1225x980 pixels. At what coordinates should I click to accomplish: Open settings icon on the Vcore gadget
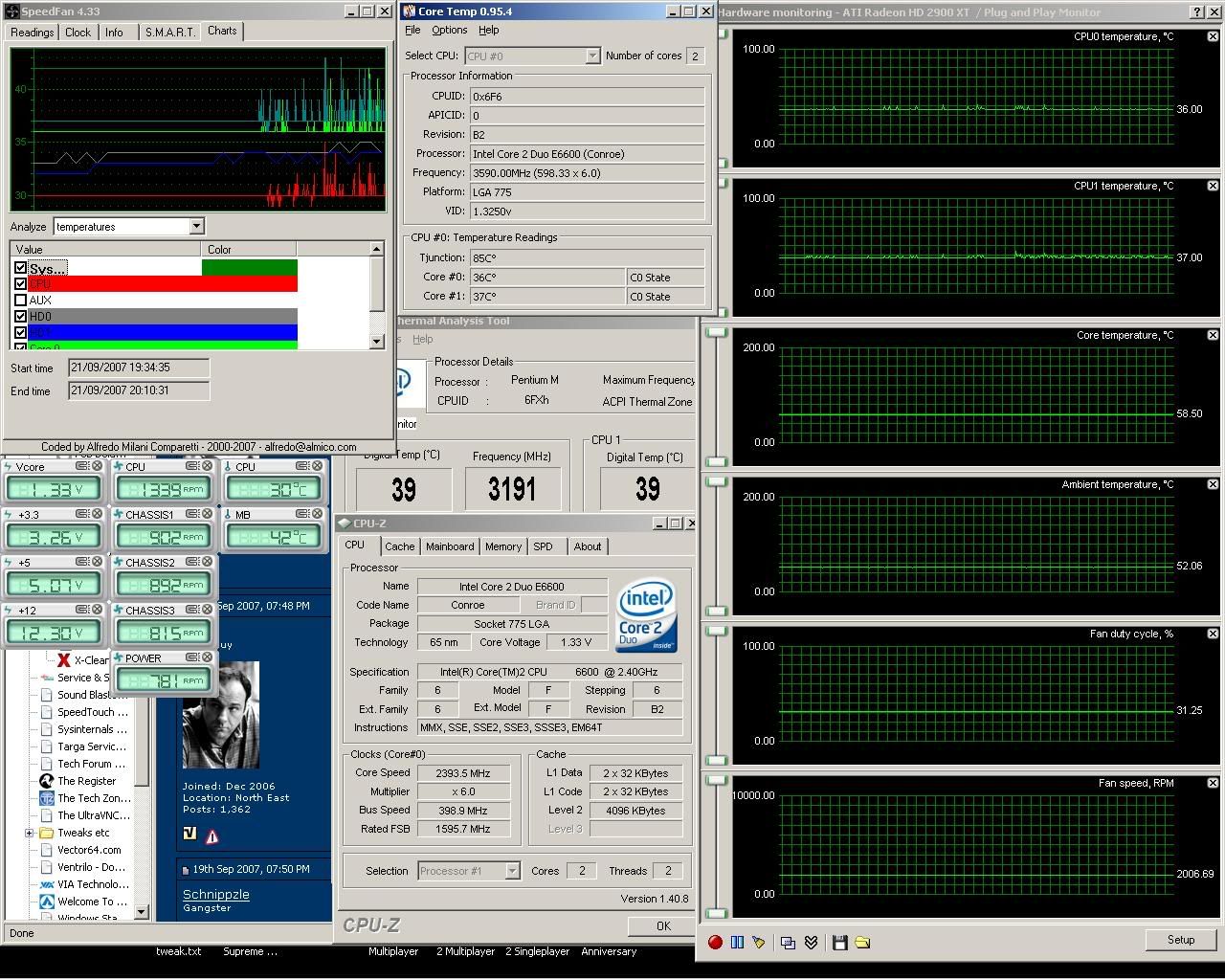coord(83,466)
